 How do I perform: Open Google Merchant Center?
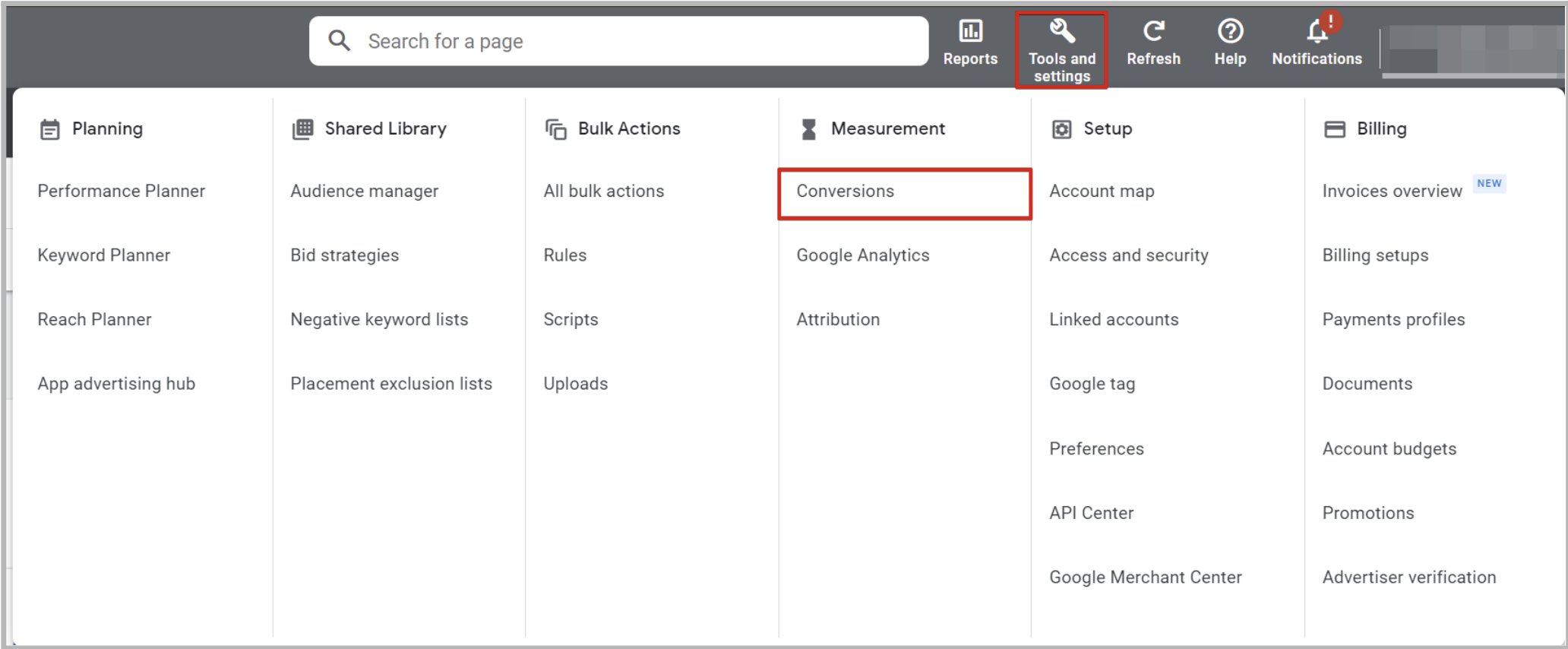pyautogui.click(x=1146, y=578)
